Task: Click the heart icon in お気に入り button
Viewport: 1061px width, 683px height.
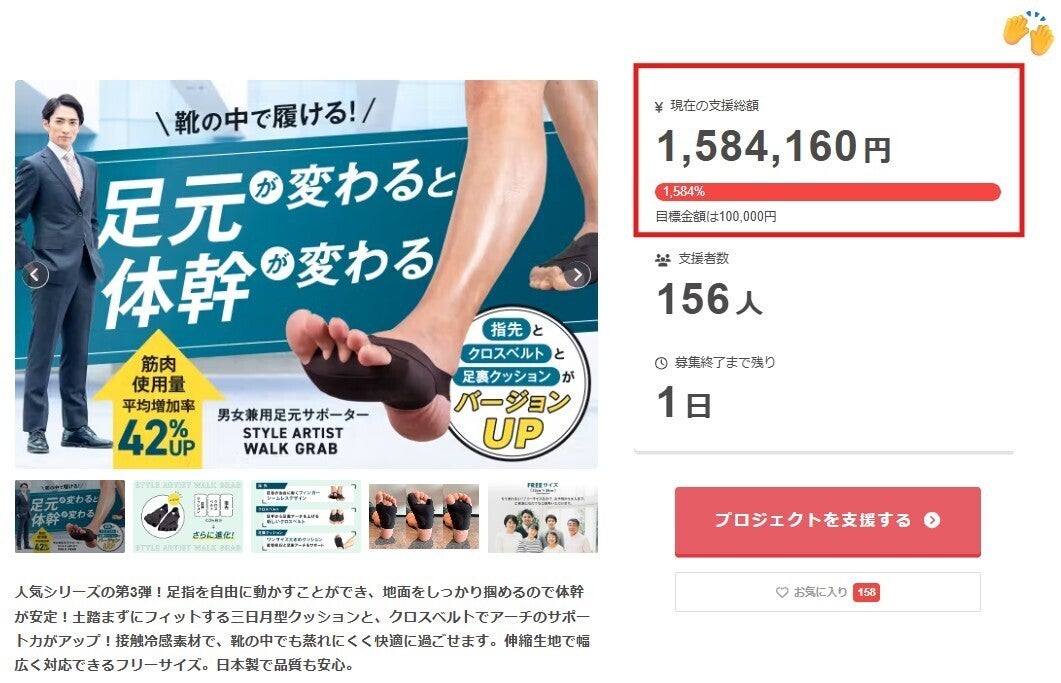Action: click(x=782, y=592)
